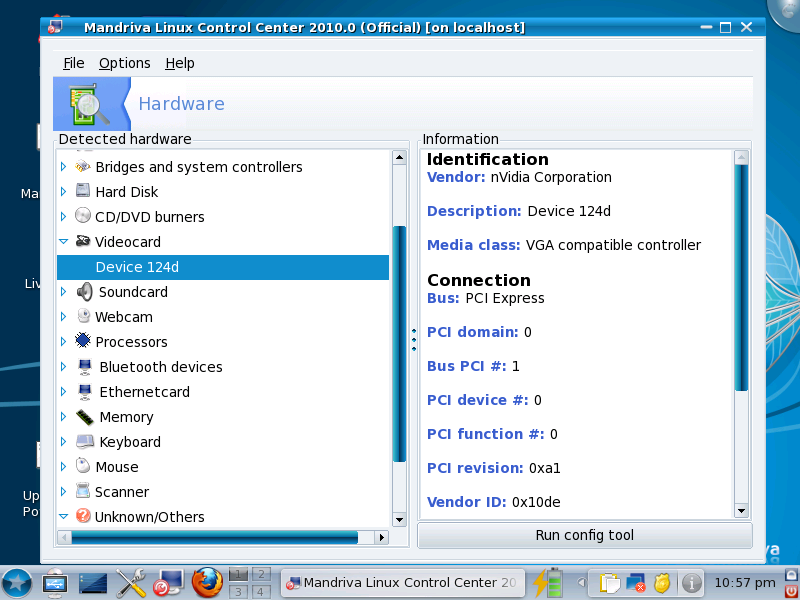Expand the Keyboard category

(x=63, y=441)
